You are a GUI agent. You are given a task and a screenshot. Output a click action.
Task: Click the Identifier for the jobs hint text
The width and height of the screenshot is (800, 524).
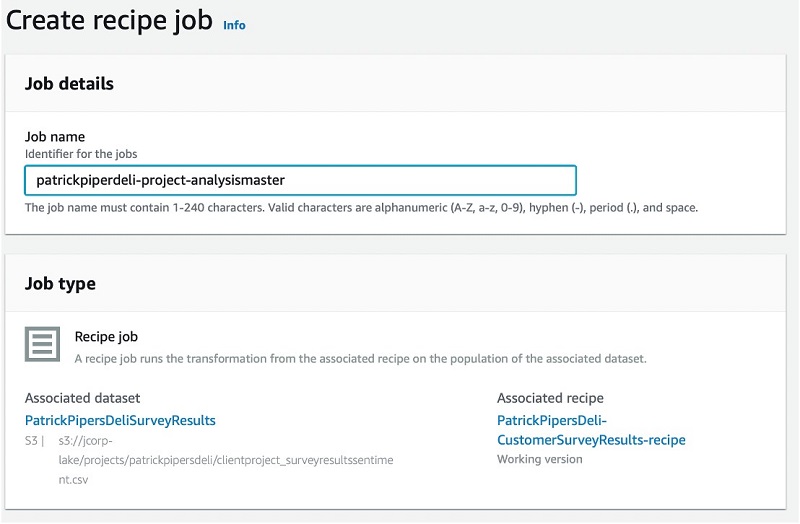[x=81, y=154]
